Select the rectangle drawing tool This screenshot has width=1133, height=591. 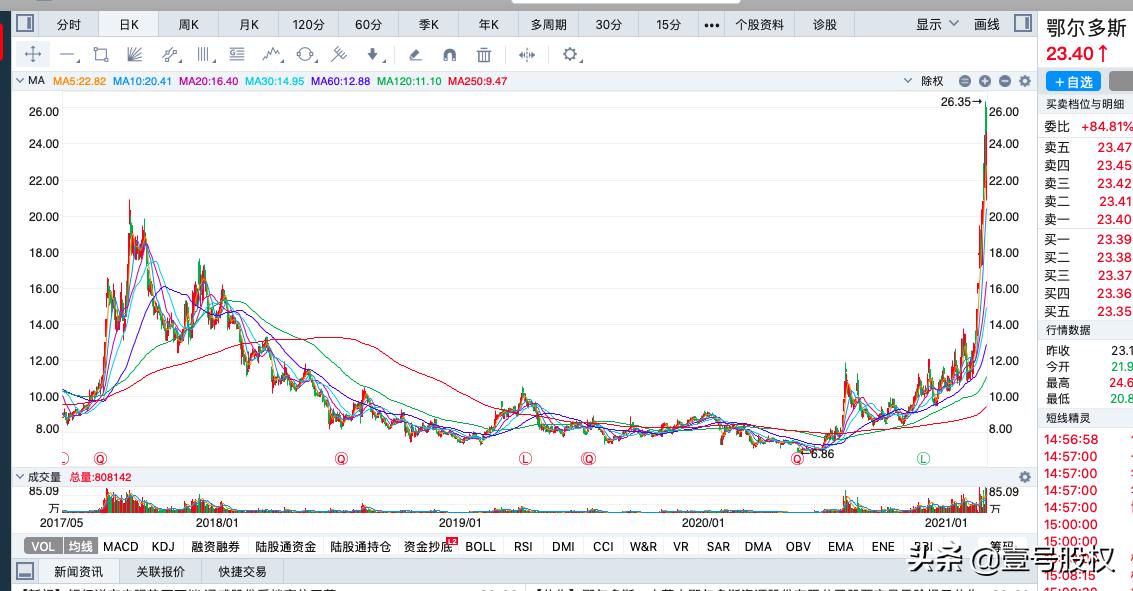coord(100,55)
